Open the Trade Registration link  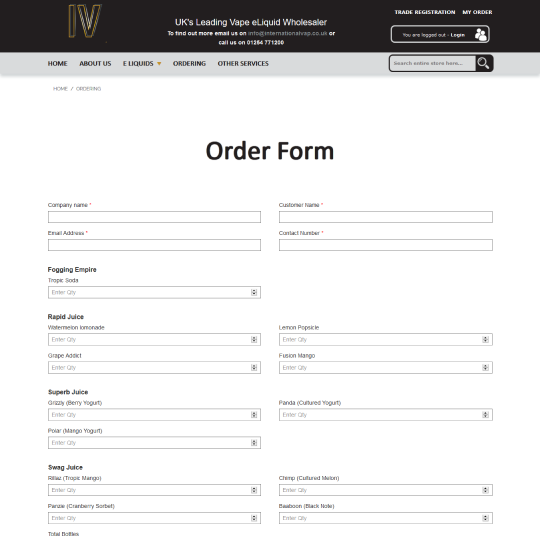(x=425, y=12)
